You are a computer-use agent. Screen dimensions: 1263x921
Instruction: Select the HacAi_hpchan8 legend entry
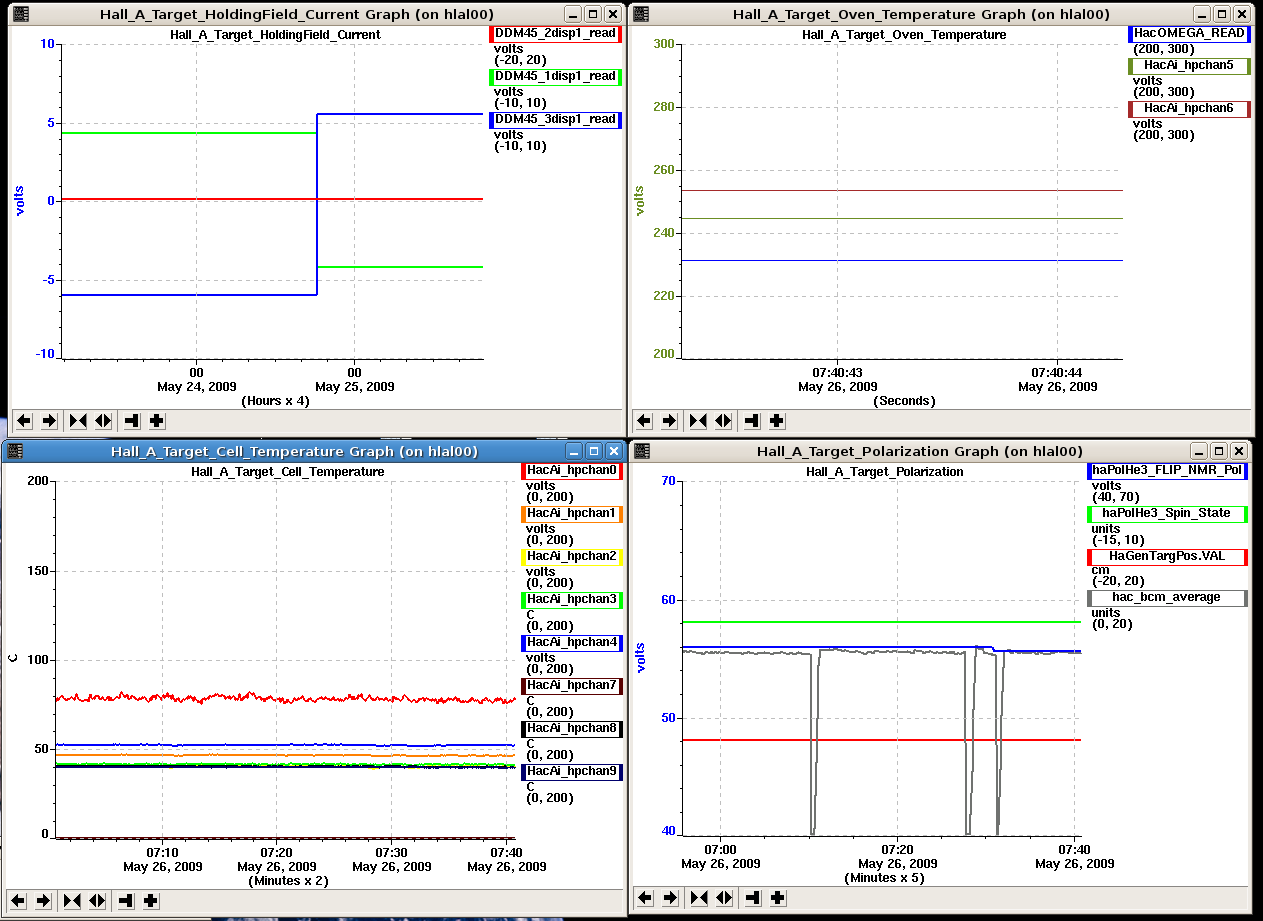tap(573, 729)
